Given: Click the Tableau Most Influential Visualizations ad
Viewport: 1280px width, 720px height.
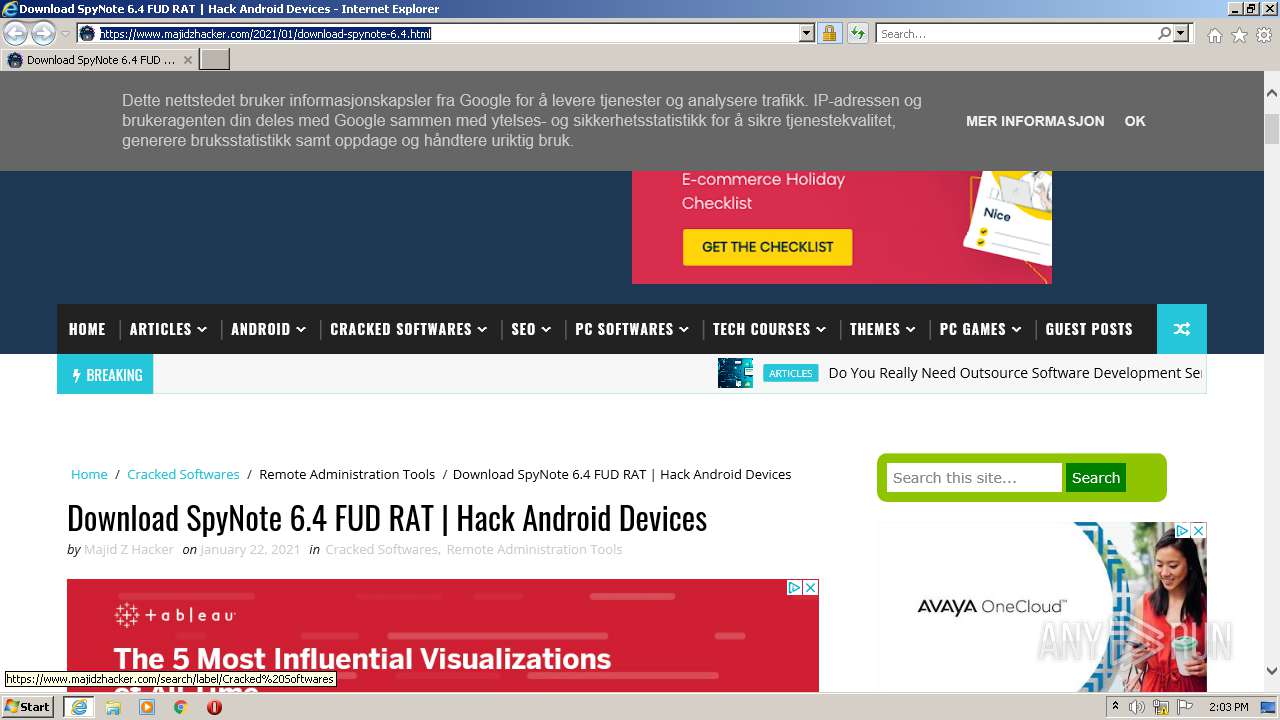Looking at the screenshot, I should [x=443, y=636].
